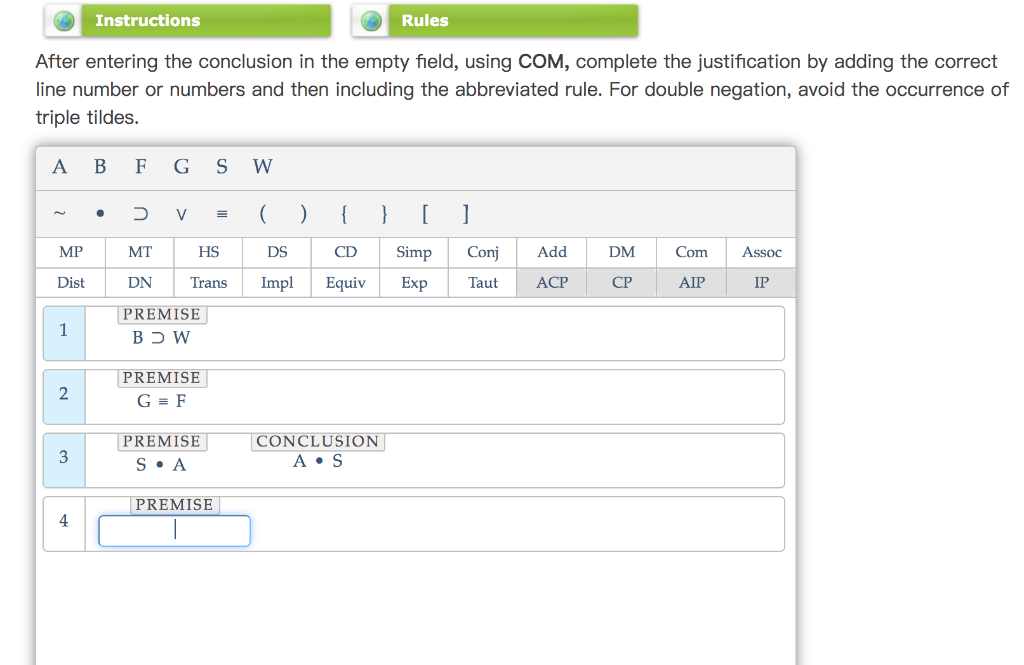The image size is (1024, 665).
Task: Insert an opening parenthesis
Action: pyautogui.click(x=262, y=213)
